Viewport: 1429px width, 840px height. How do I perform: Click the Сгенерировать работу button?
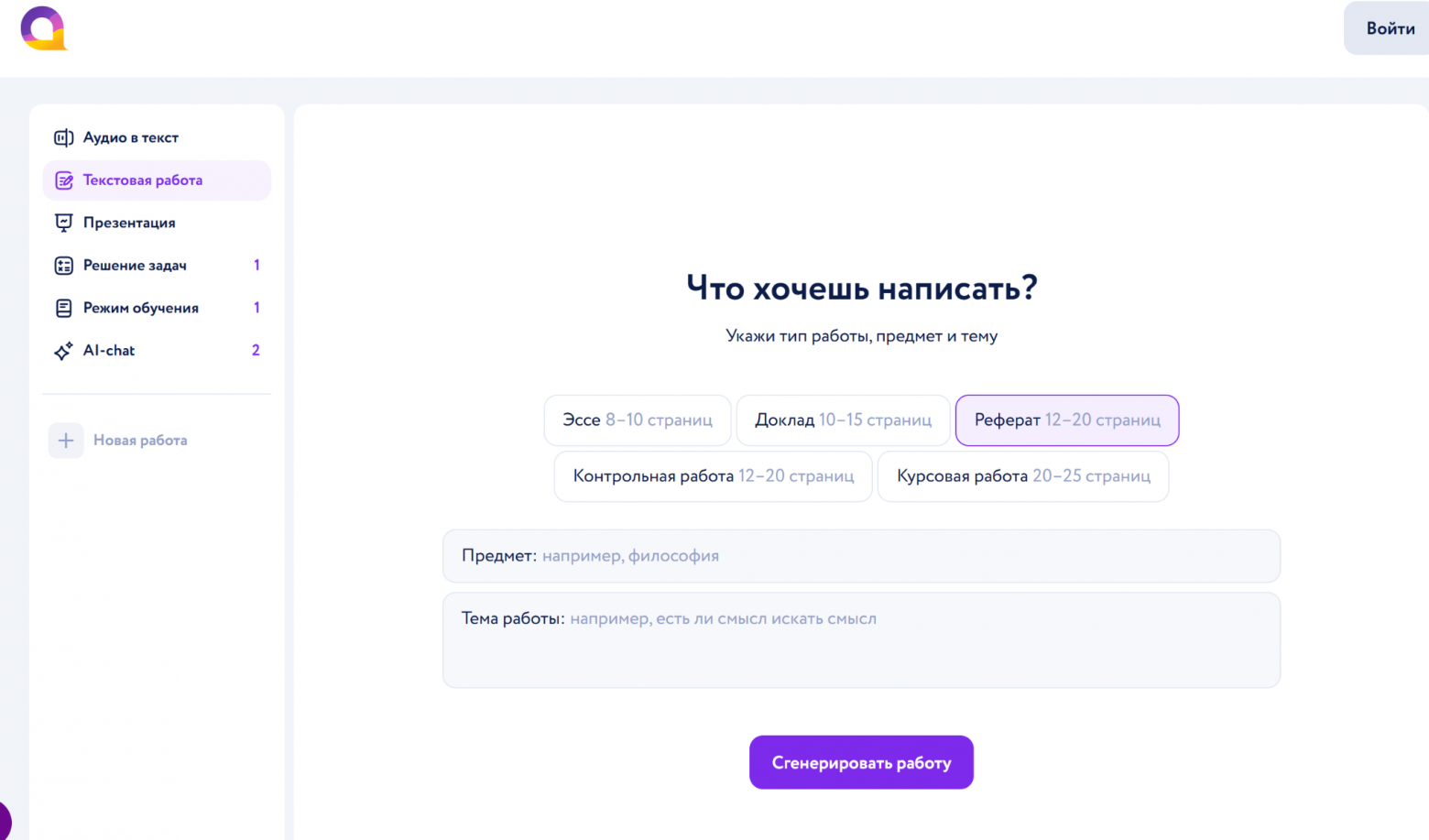pos(861,762)
